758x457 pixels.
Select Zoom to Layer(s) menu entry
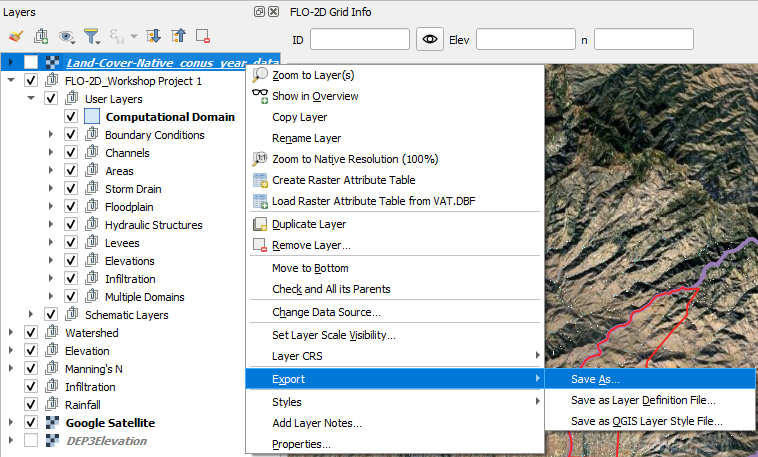click(313, 75)
